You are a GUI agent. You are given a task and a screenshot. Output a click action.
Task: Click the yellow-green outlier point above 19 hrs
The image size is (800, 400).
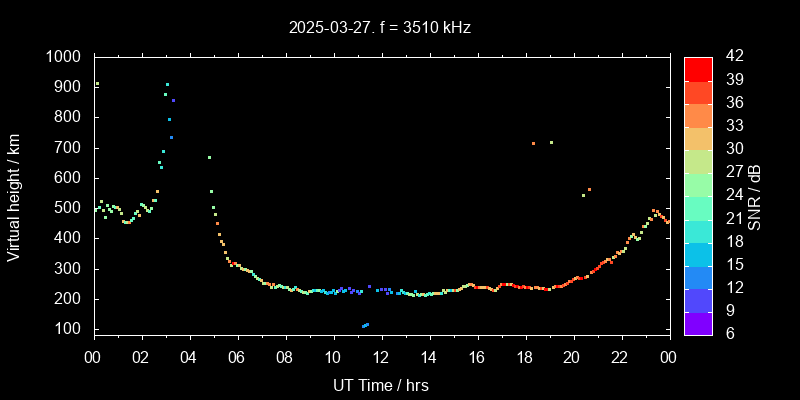(x=551, y=142)
